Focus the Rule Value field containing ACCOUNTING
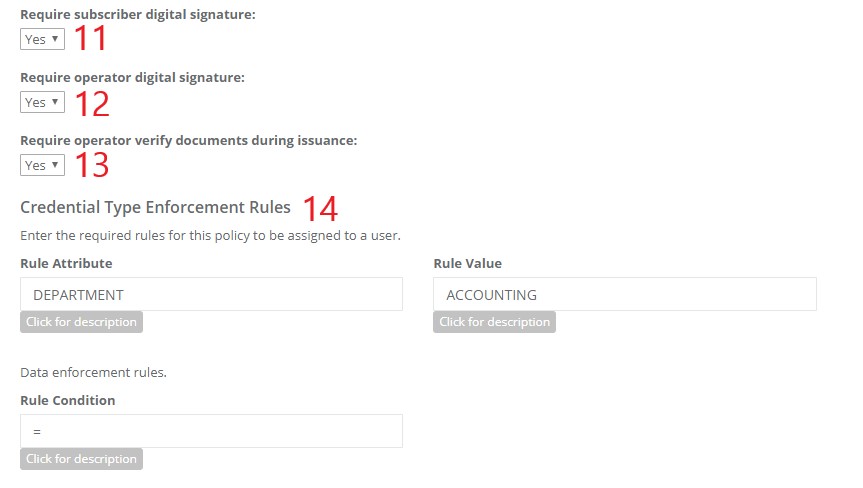 tap(624, 295)
